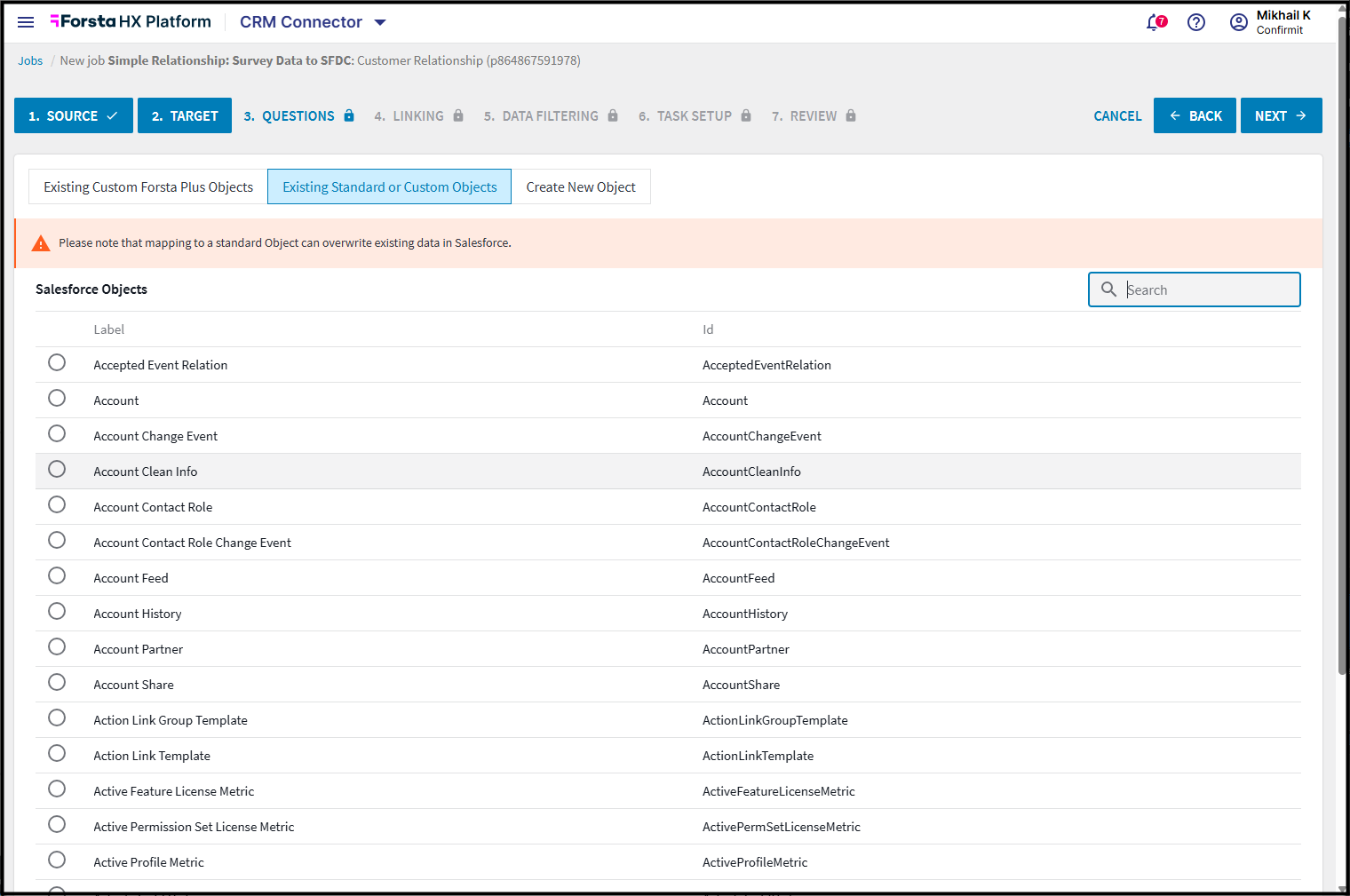The image size is (1350, 896).
Task: Click the Salesforce Objects heading
Action: (91, 289)
